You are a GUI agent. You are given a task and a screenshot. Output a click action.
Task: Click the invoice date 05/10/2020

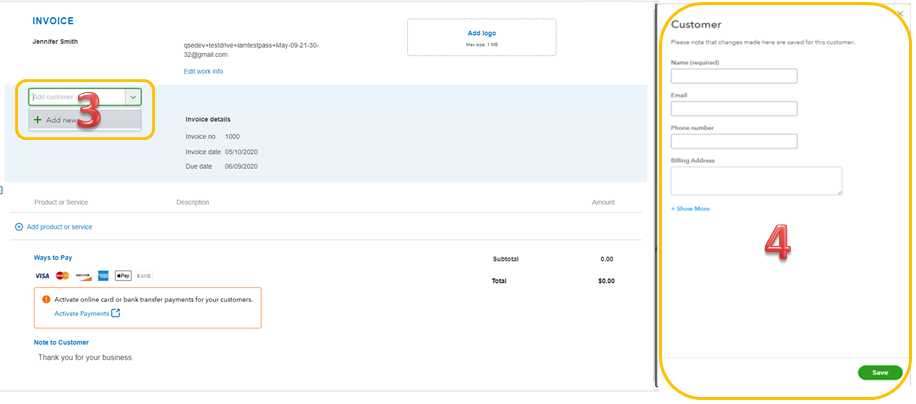point(241,152)
